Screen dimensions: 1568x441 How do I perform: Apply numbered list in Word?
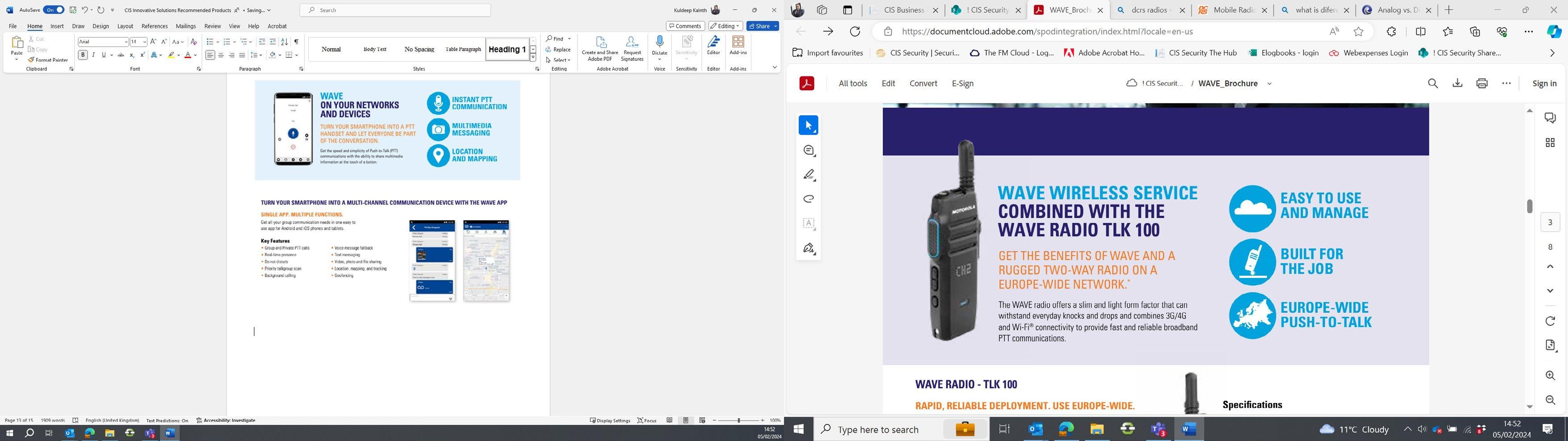coord(226,42)
